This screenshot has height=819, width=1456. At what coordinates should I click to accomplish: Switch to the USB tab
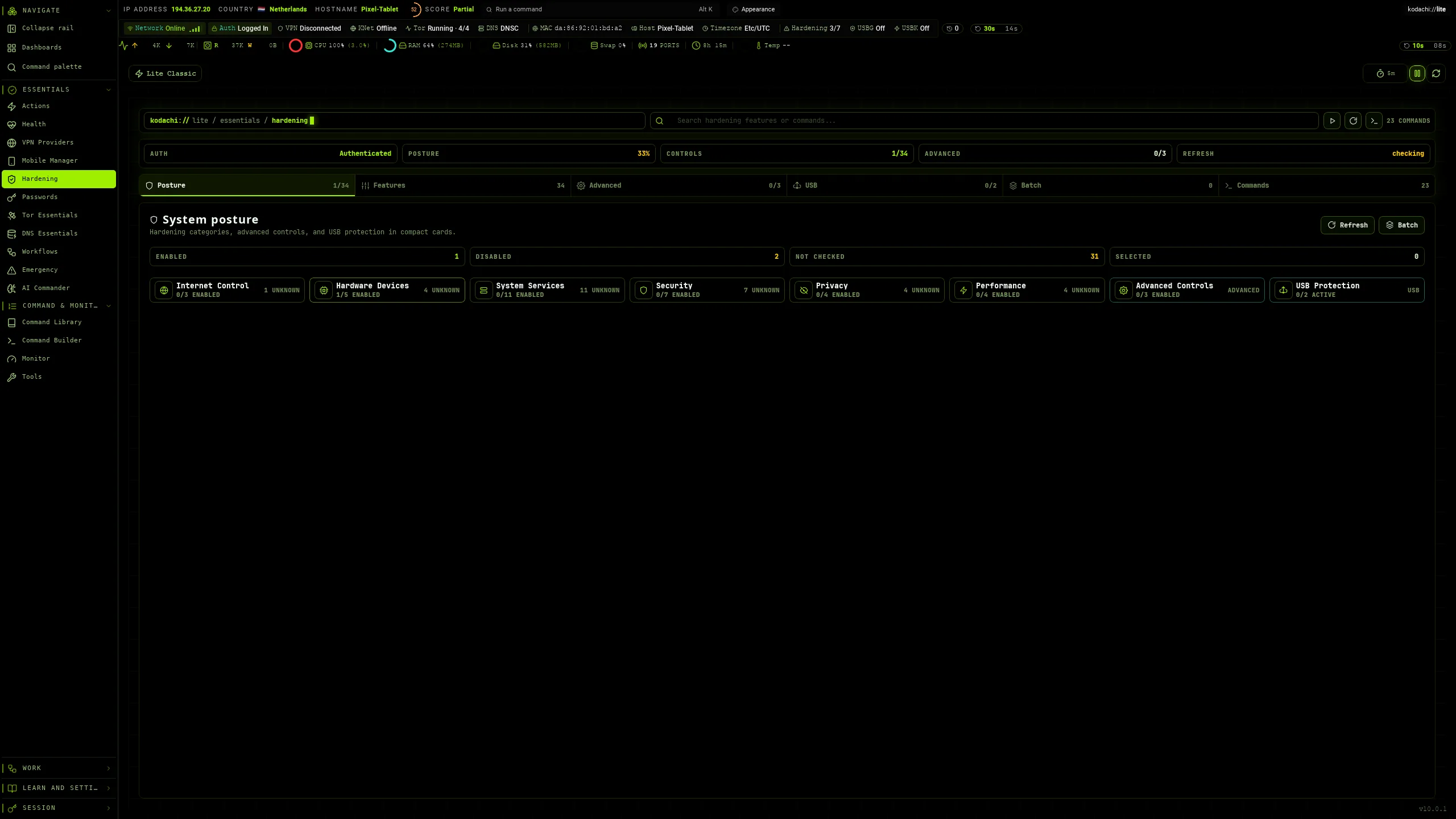click(895, 185)
